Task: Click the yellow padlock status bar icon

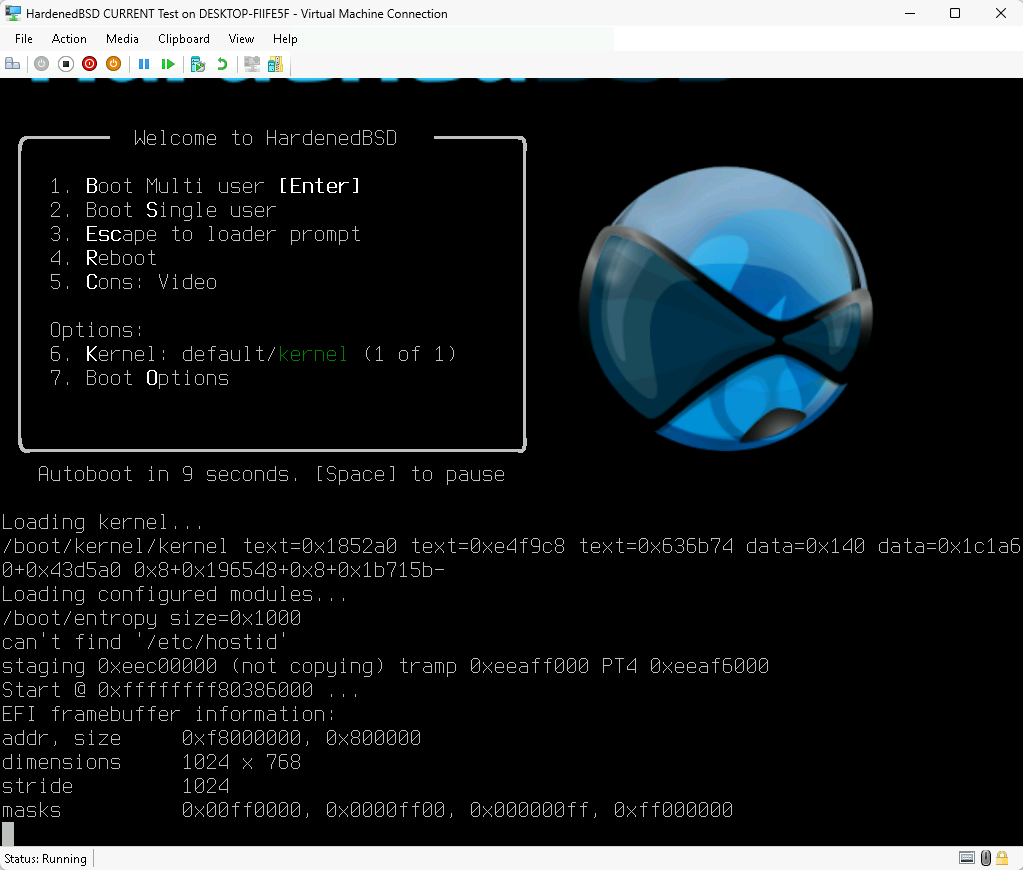Action: click(x=1002, y=858)
